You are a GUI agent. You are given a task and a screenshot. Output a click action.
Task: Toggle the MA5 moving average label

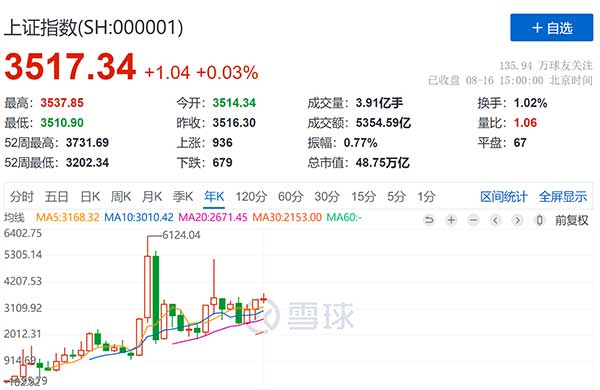point(67,217)
